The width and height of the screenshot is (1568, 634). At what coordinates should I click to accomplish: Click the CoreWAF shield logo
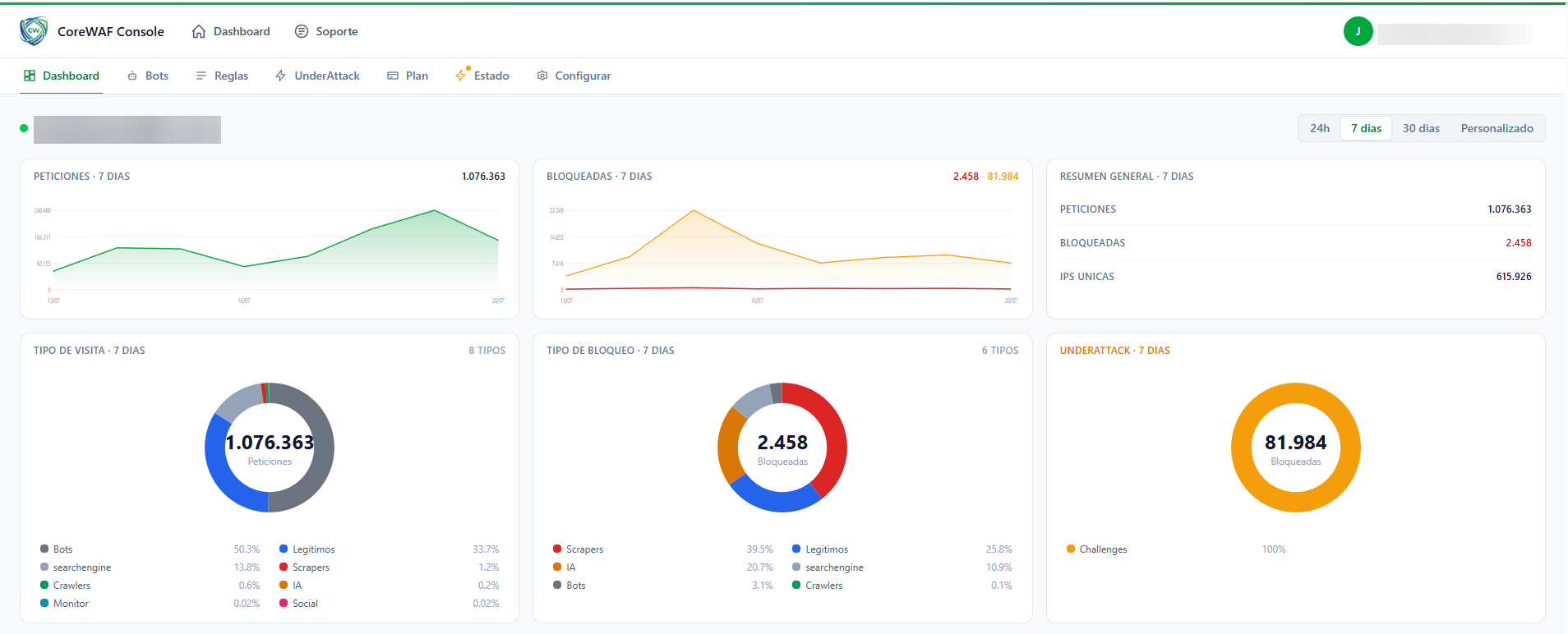point(34,31)
